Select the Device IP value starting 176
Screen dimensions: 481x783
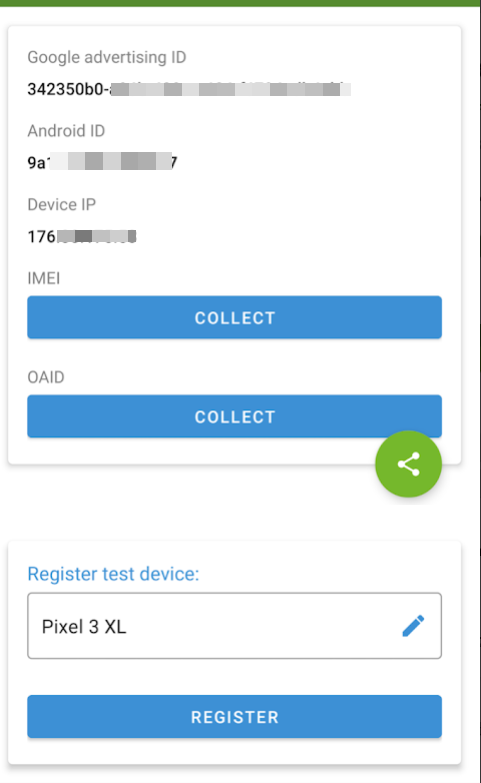(81, 236)
